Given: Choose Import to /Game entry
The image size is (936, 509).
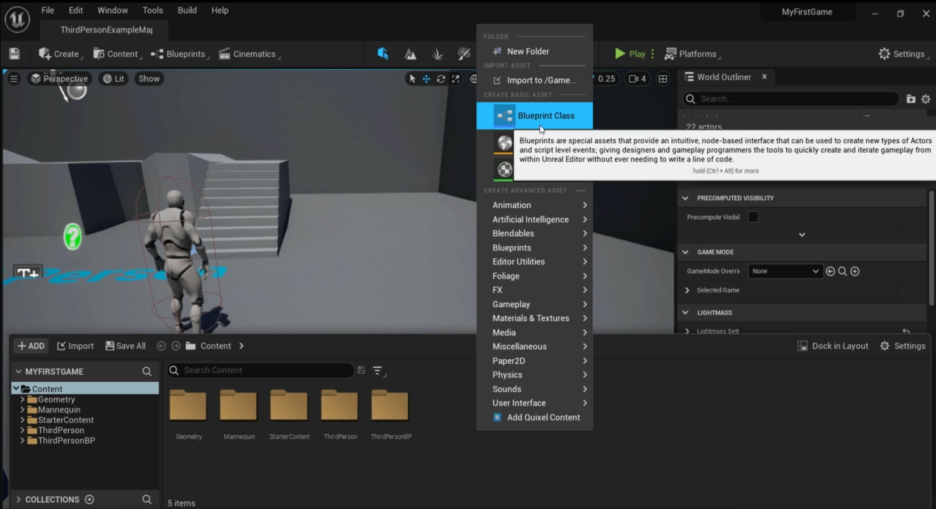Looking at the screenshot, I should [x=534, y=81].
